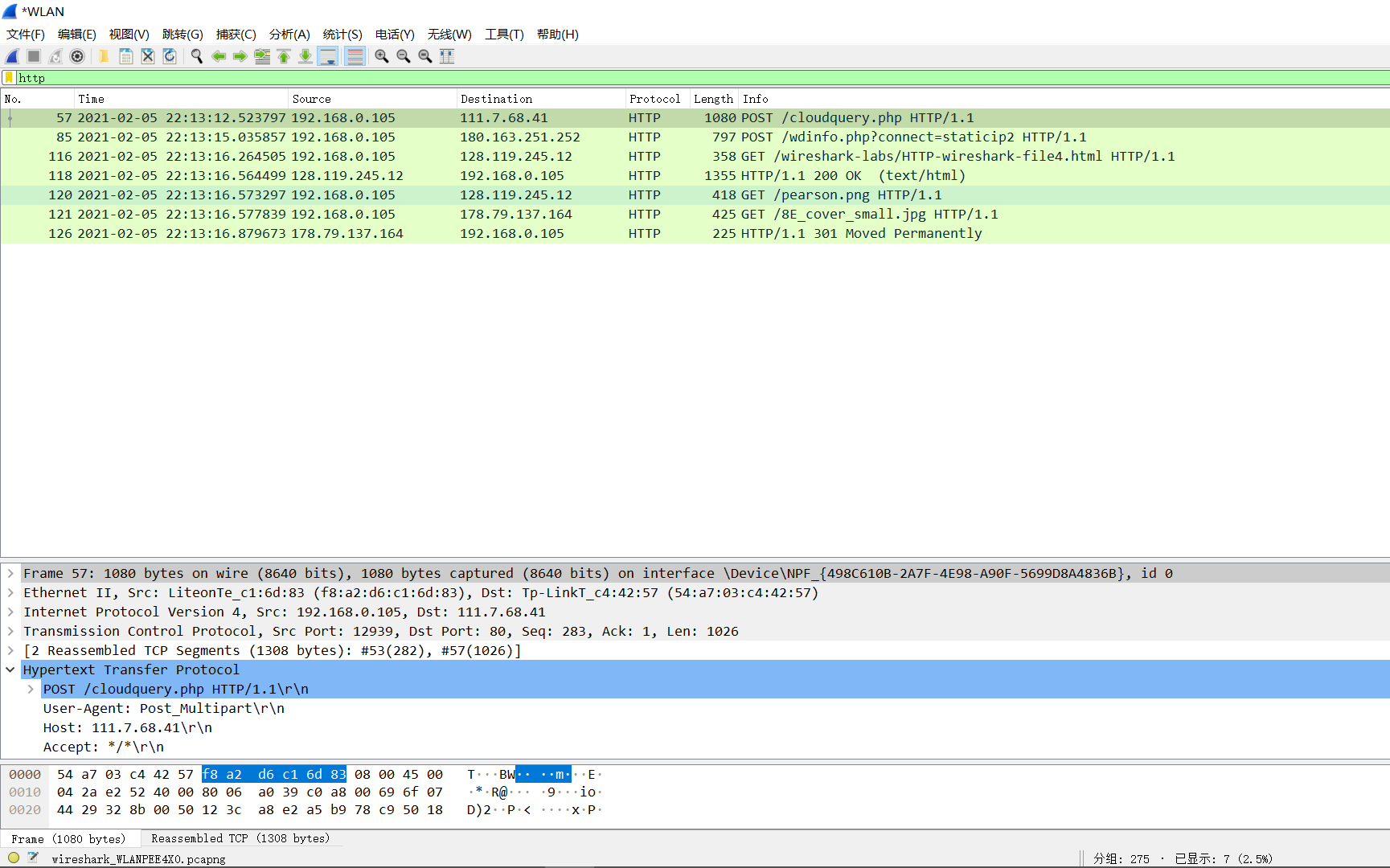Select the Host: 111.7.68.41 line
The image size is (1390, 868).
tap(128, 727)
